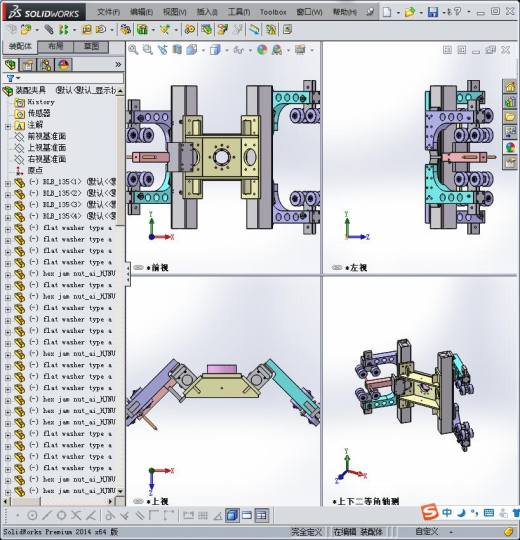The width and height of the screenshot is (520, 540).
Task: Click the Linear Component Pattern icon
Action: click(x=63, y=30)
